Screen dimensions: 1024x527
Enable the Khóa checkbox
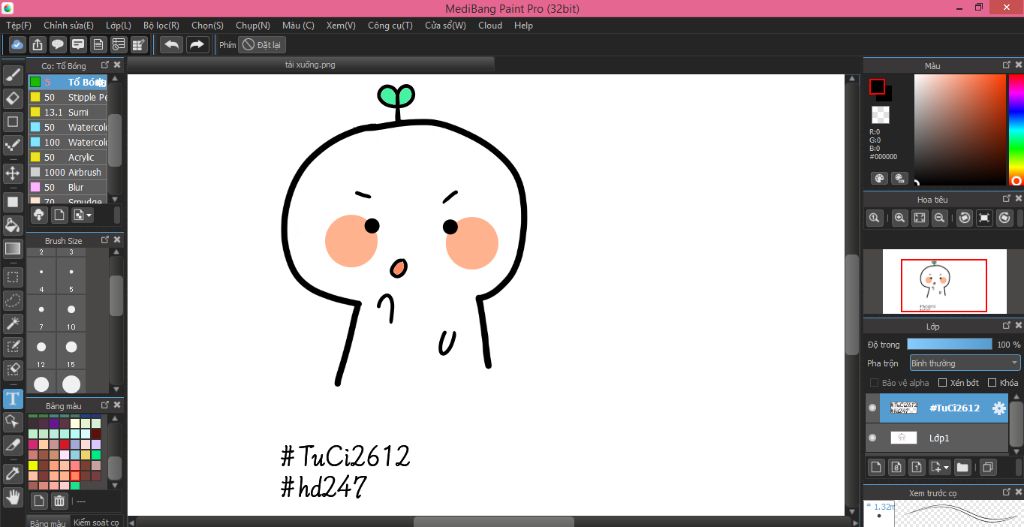pyautogui.click(x=992, y=383)
